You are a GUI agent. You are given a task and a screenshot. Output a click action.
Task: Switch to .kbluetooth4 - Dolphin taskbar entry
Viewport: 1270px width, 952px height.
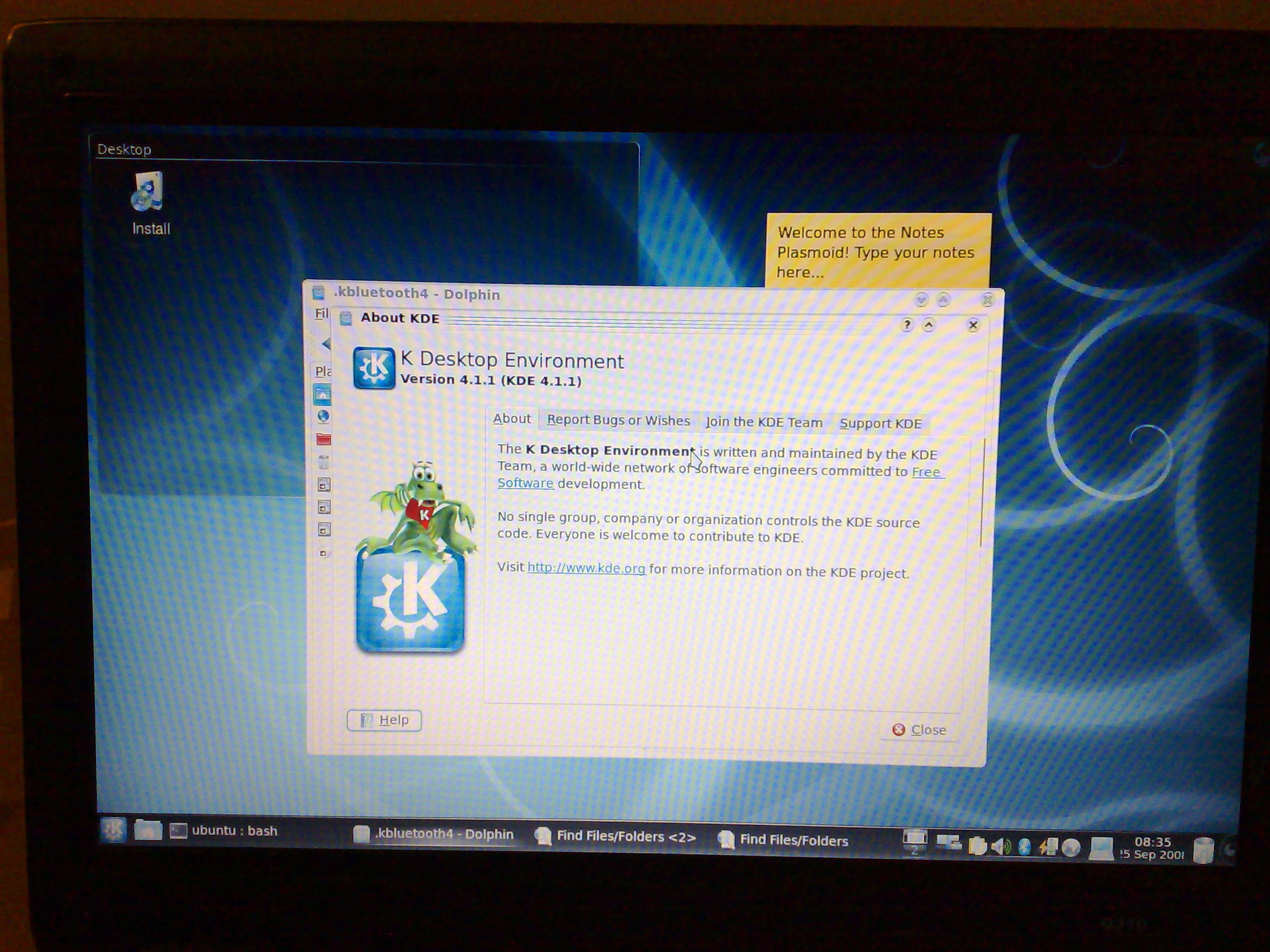tap(434, 834)
